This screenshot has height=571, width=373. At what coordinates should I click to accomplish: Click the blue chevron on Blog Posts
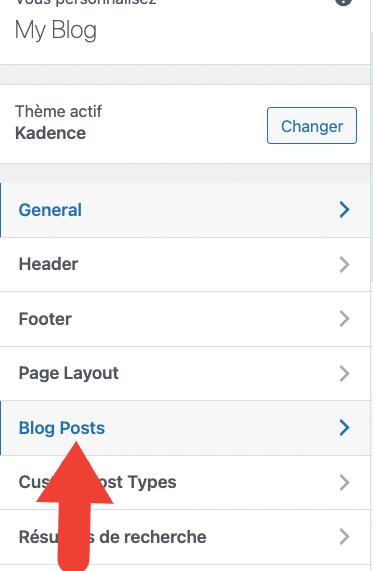point(344,428)
